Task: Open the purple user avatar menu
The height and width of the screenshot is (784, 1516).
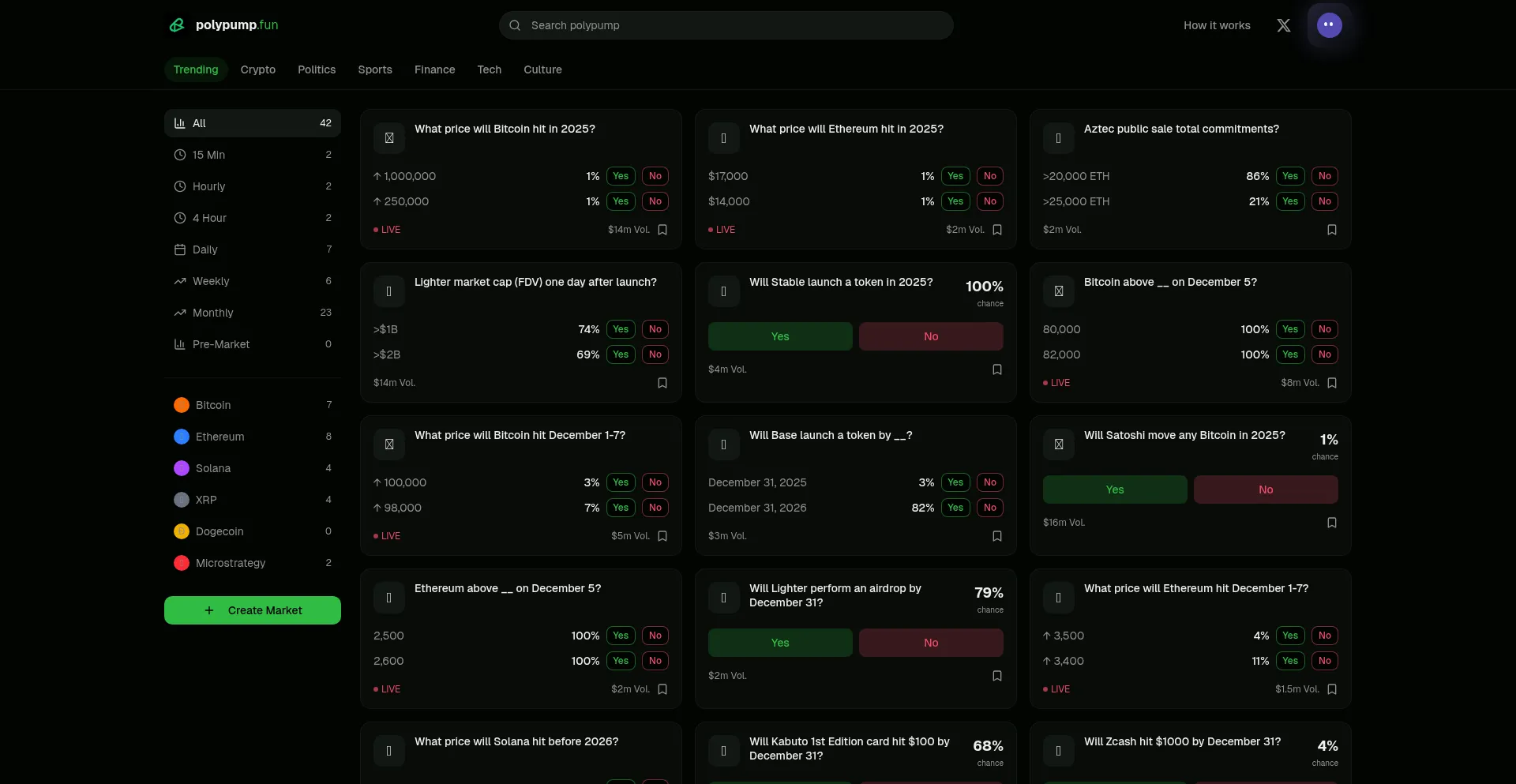Action: point(1329,25)
